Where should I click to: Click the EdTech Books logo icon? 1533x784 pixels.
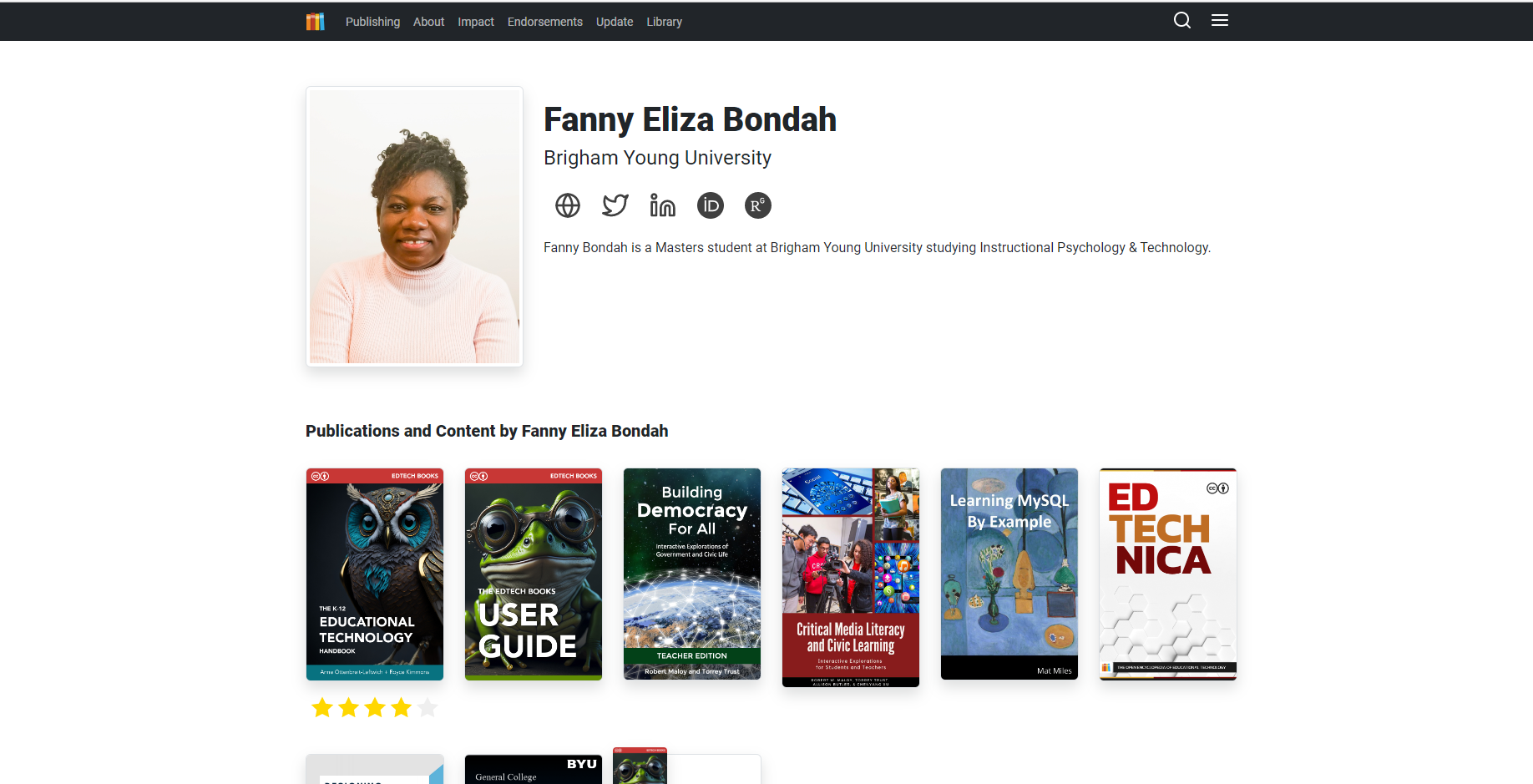315,22
